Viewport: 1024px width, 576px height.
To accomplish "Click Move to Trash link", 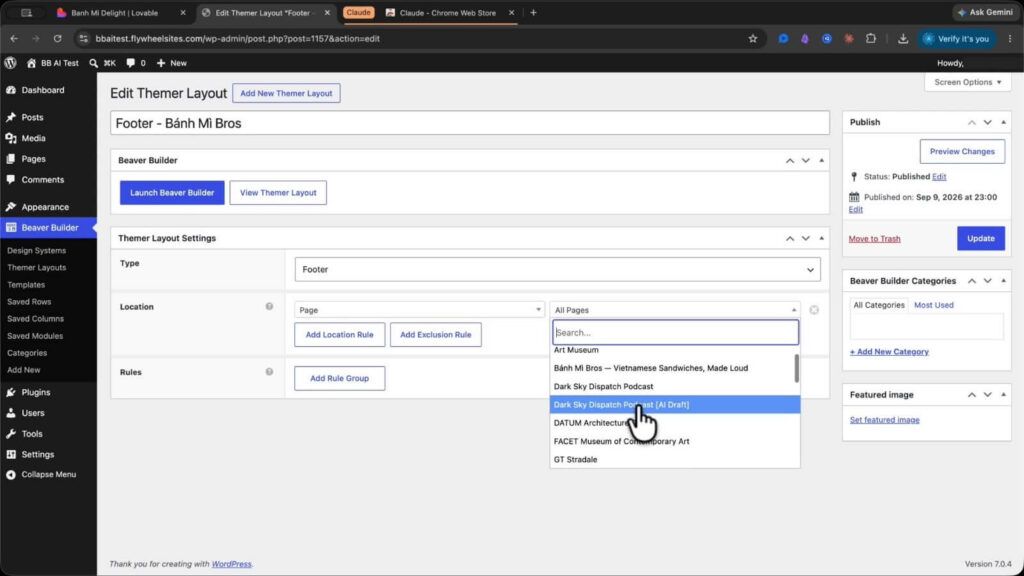I will (x=874, y=238).
